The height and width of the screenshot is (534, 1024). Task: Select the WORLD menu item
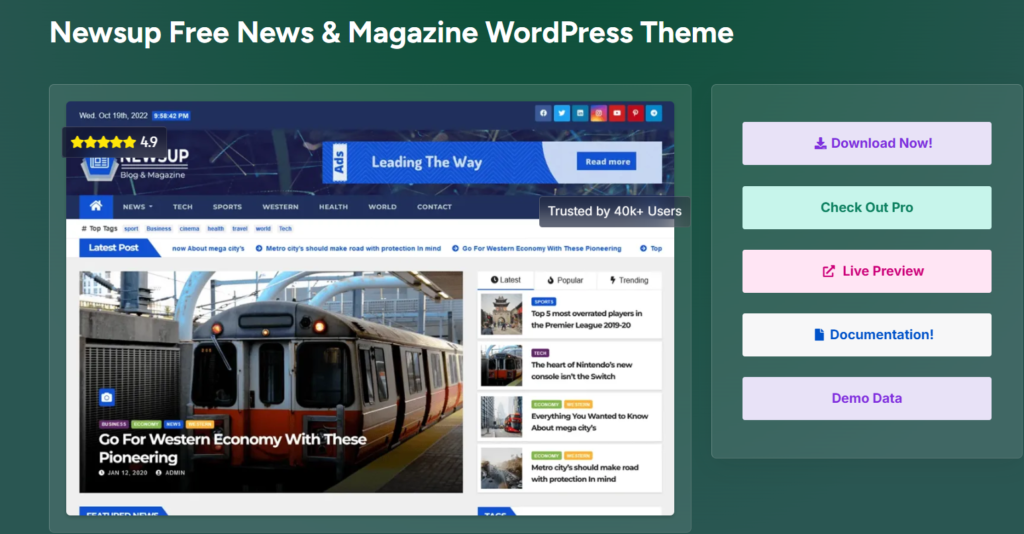382,207
